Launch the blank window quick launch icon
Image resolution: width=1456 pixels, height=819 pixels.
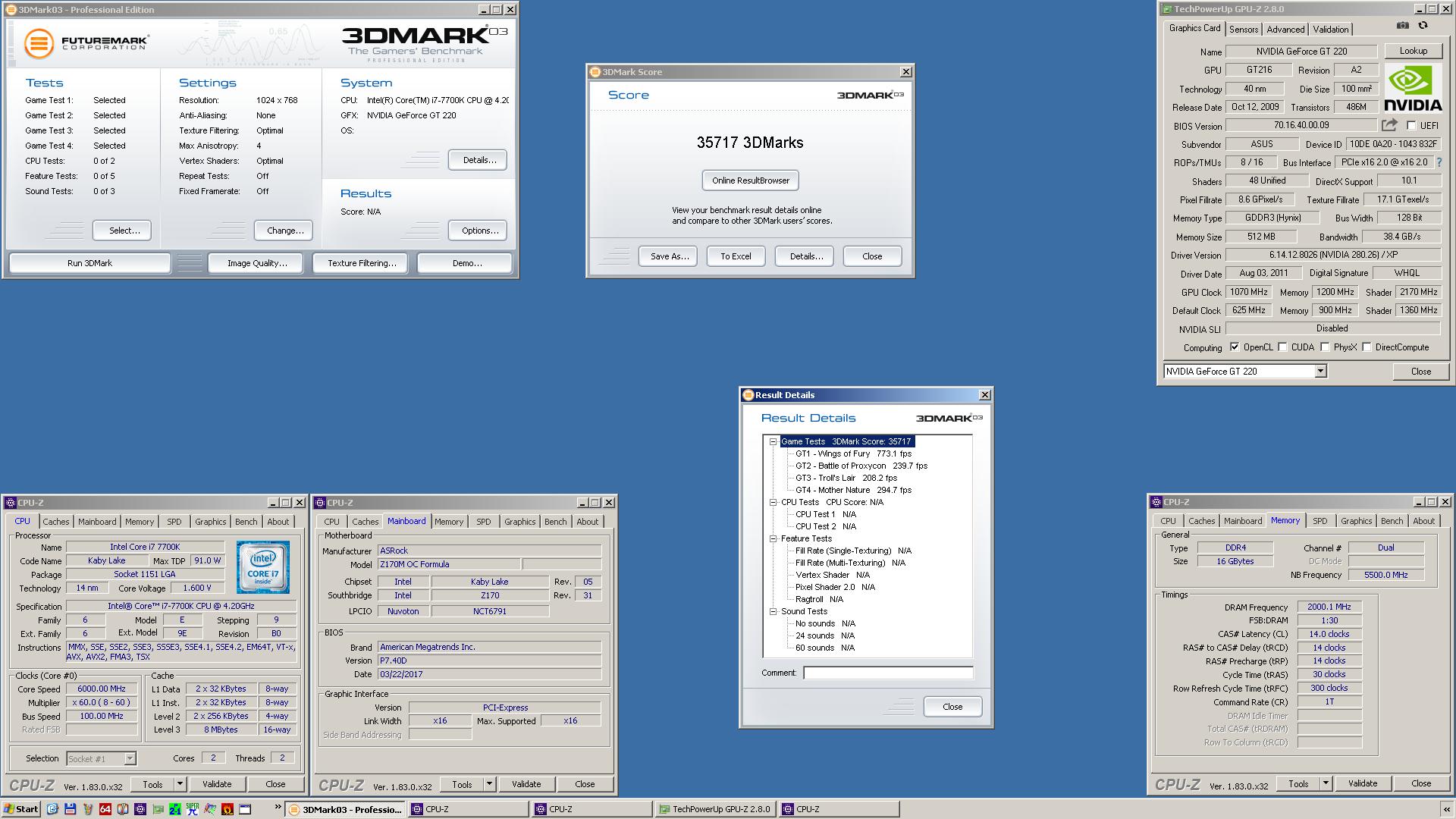pos(245,809)
